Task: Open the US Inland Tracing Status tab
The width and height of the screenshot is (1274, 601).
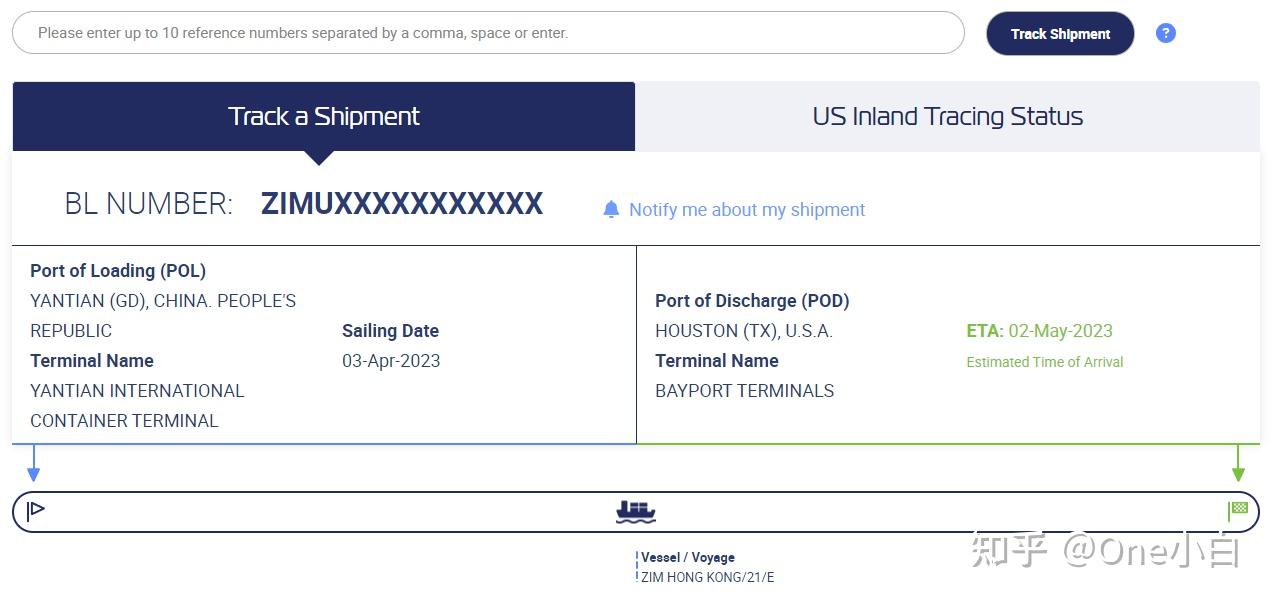Action: tap(947, 116)
